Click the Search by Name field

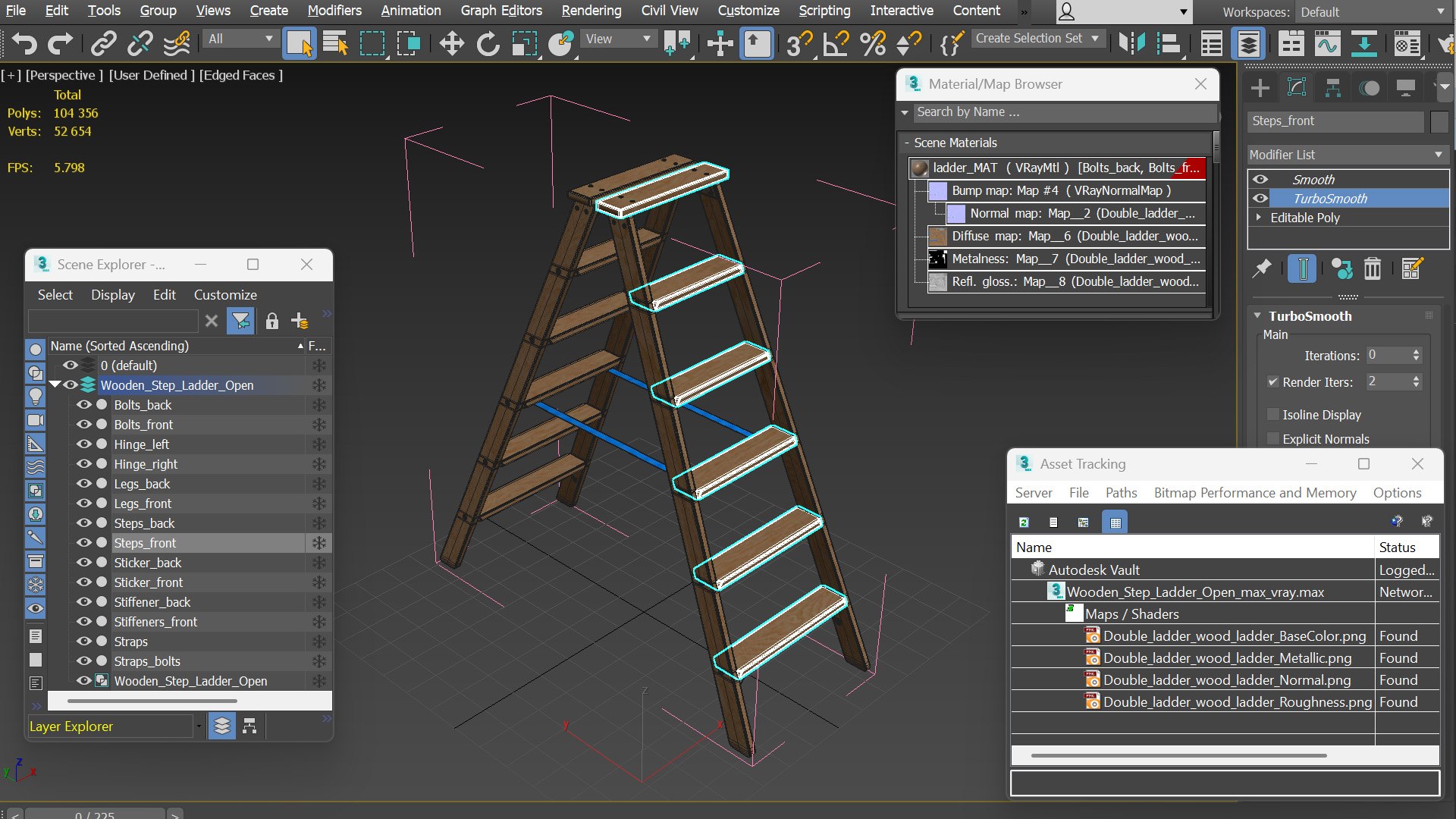pos(1064,111)
